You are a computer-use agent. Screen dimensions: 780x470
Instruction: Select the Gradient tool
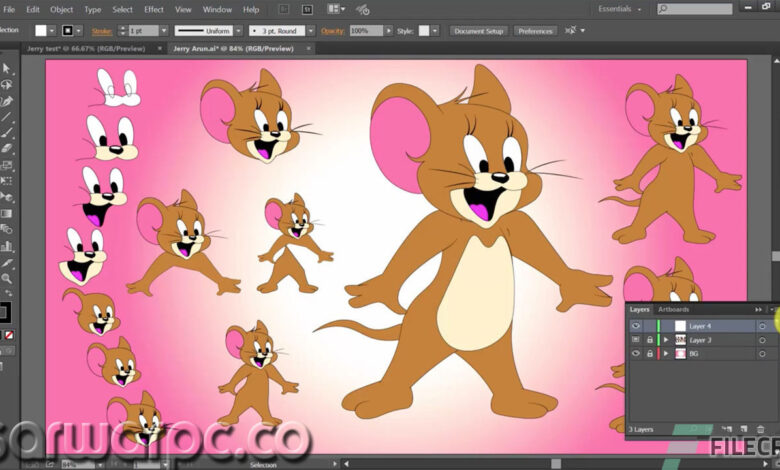tap(6, 213)
